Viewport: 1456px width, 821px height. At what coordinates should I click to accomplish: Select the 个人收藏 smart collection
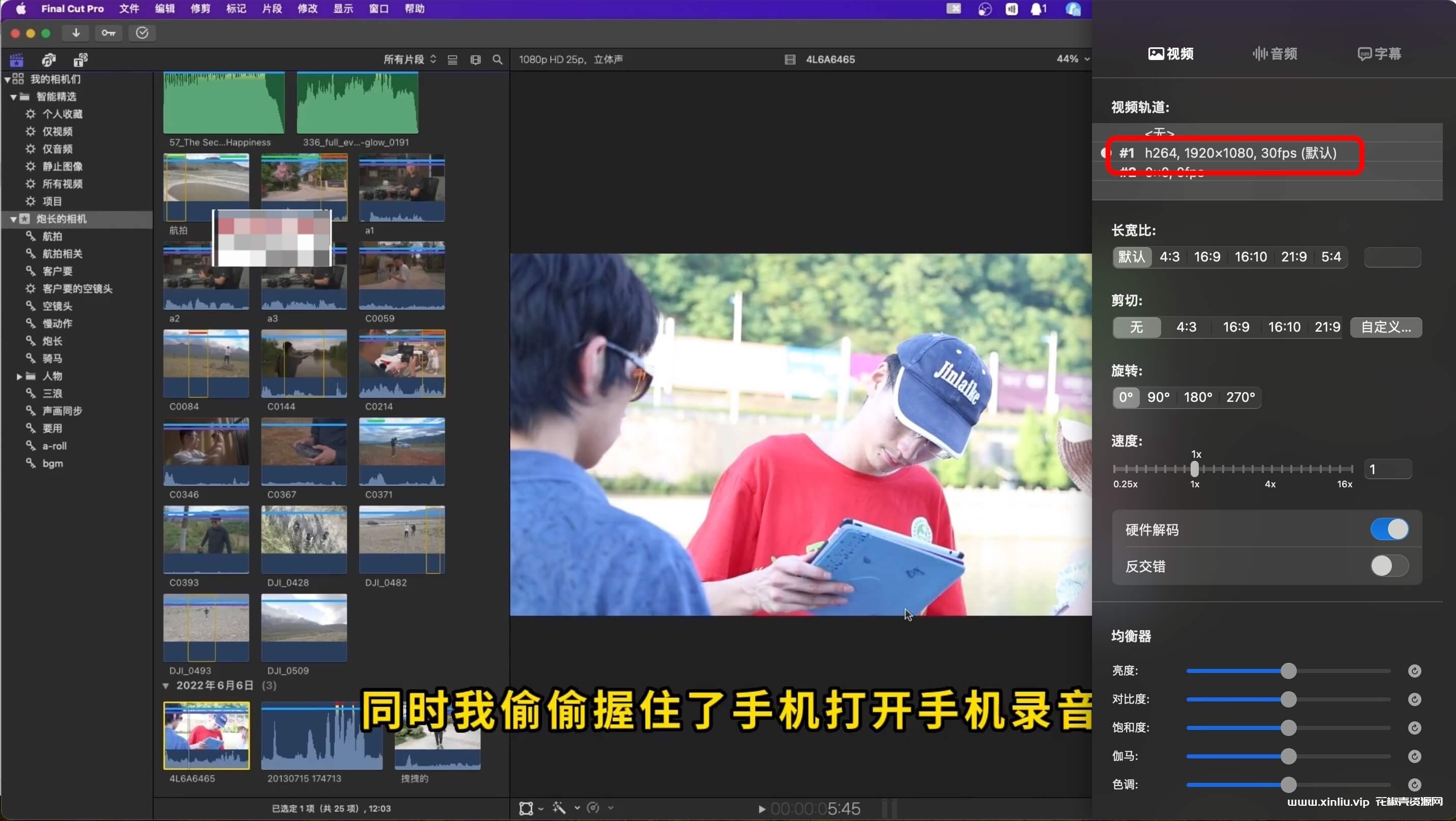(62, 114)
